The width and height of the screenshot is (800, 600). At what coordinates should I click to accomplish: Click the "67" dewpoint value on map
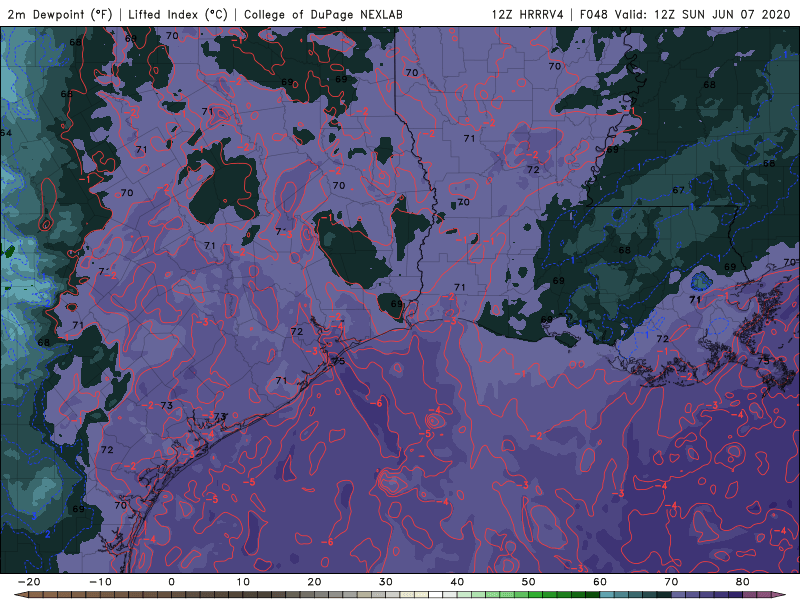point(678,190)
